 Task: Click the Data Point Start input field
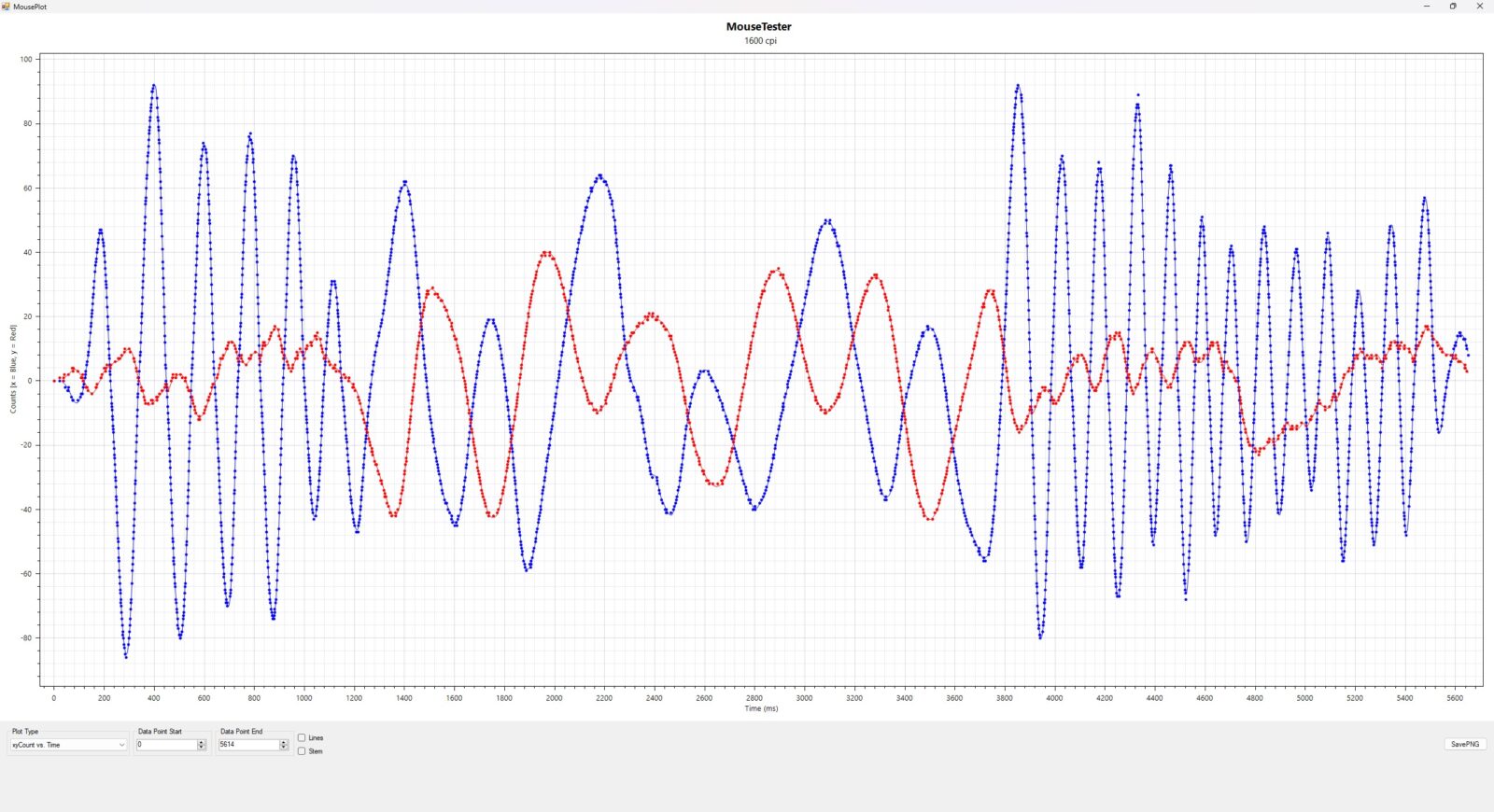166,745
